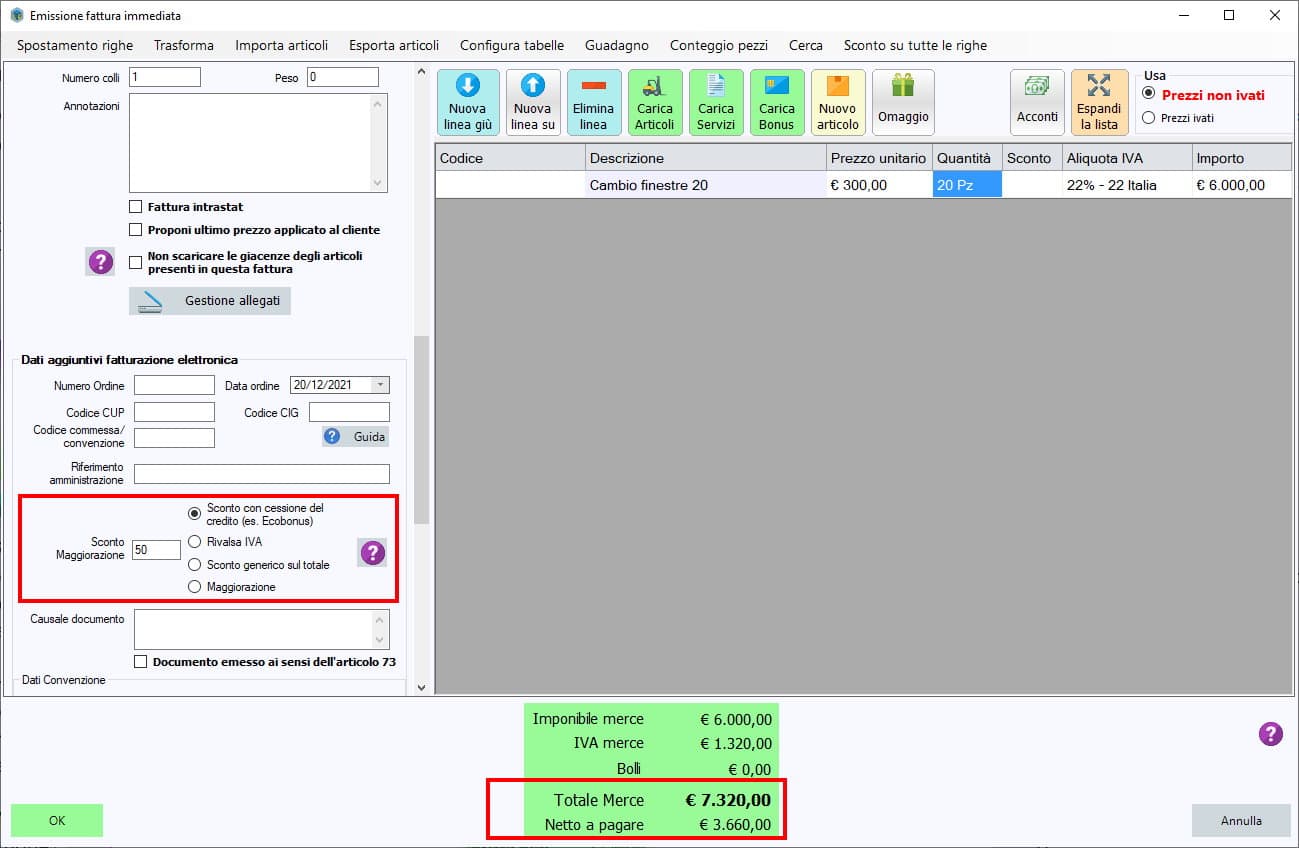Click the left panel scroll down arrow
Viewport: 1299px width, 848px height.
point(421,687)
